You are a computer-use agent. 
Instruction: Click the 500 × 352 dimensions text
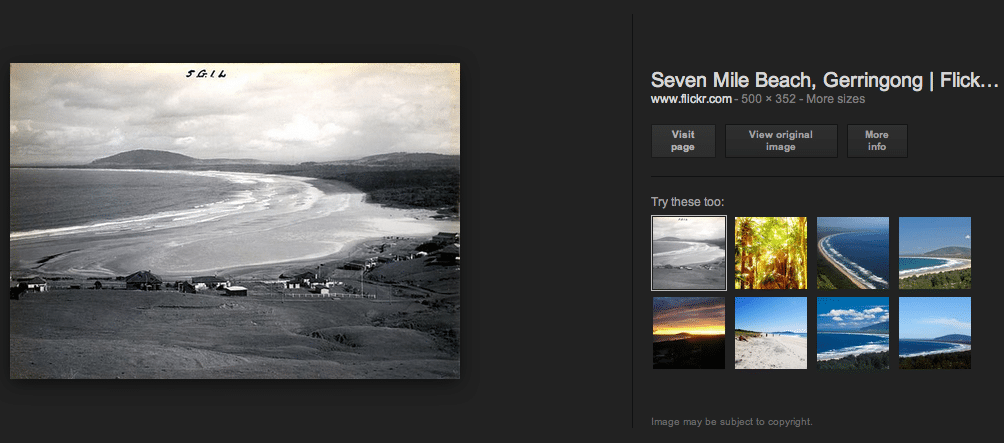[x=768, y=99]
